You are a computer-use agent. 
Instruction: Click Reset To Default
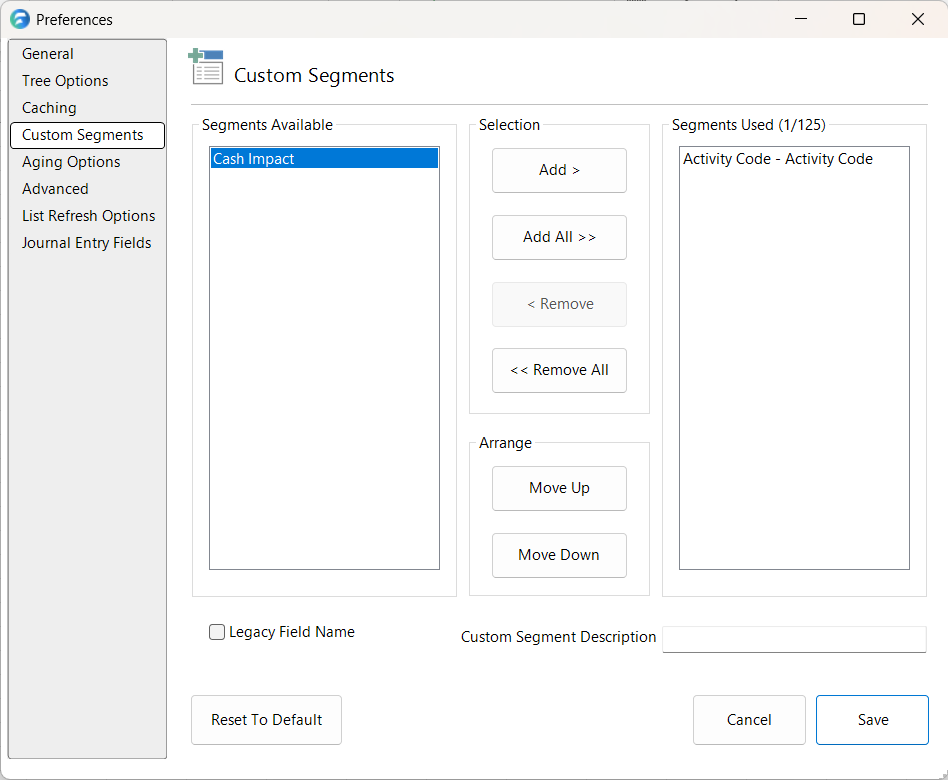[266, 719]
